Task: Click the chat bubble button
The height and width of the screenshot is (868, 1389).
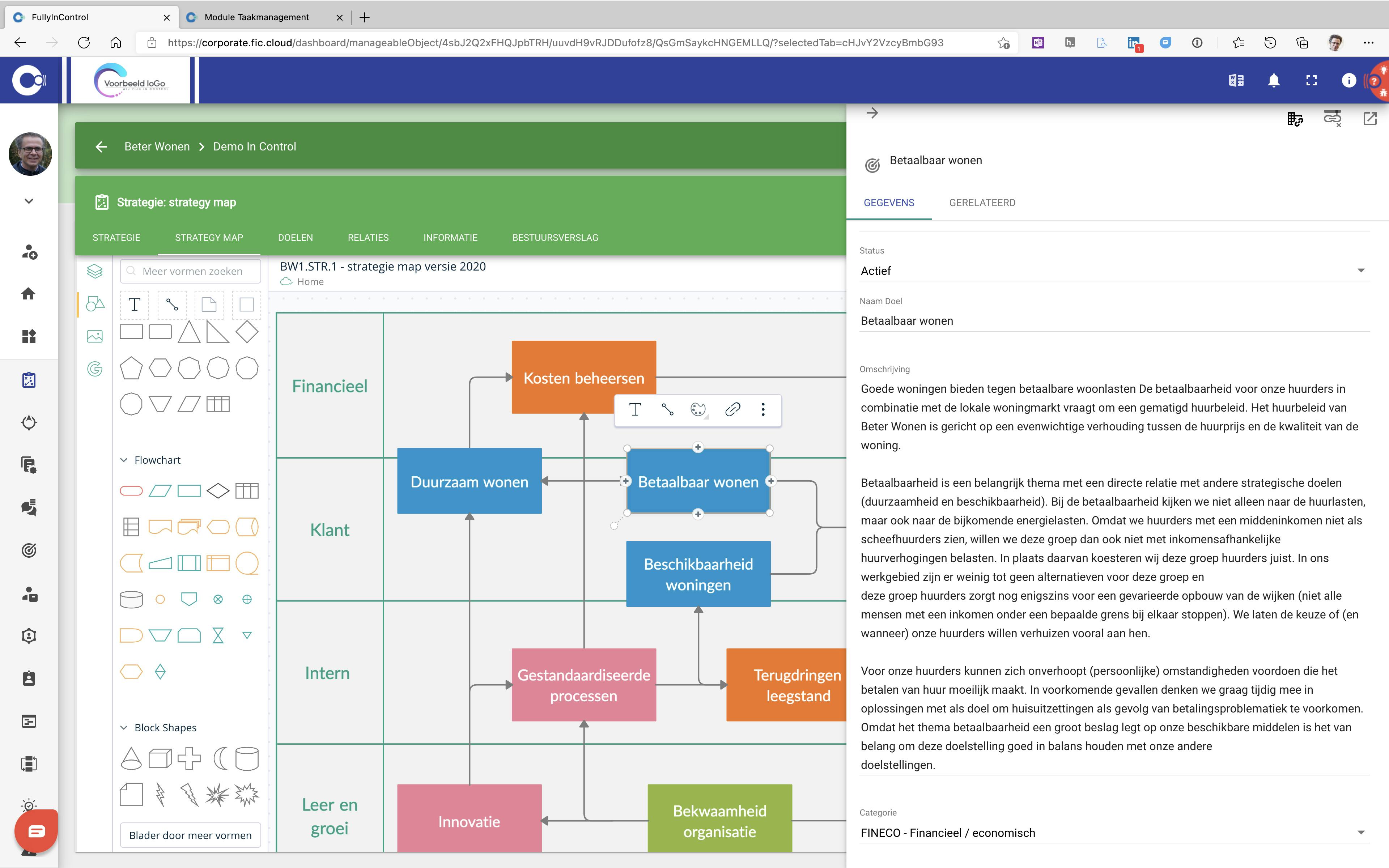Action: point(36,831)
